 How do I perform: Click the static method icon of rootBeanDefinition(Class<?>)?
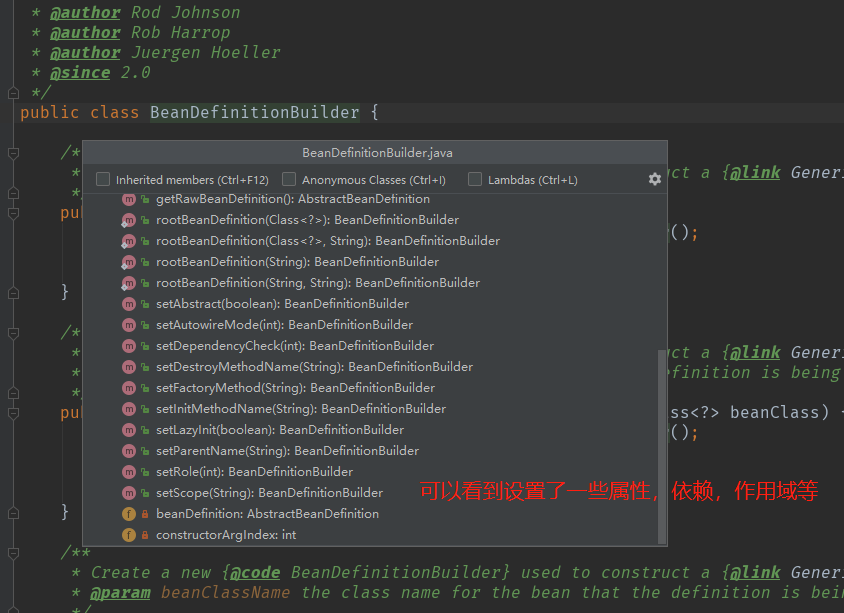(129, 220)
